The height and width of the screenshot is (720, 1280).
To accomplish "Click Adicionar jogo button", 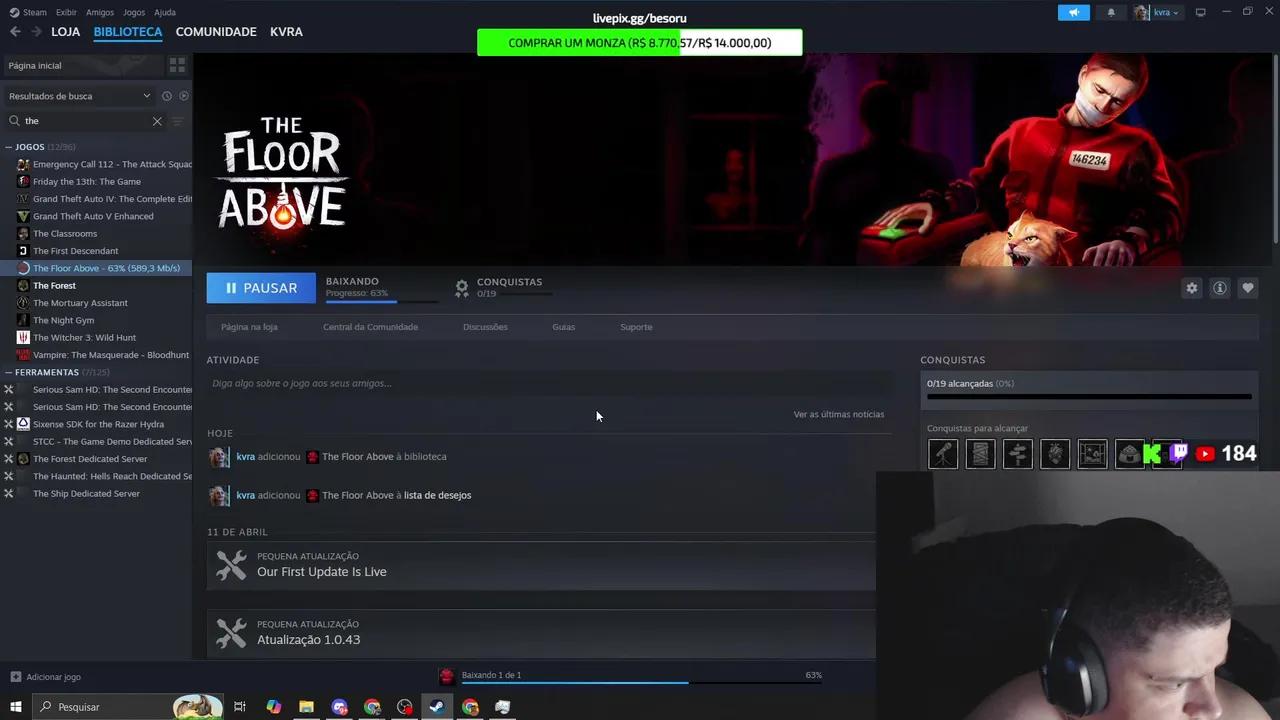I will tap(45, 677).
